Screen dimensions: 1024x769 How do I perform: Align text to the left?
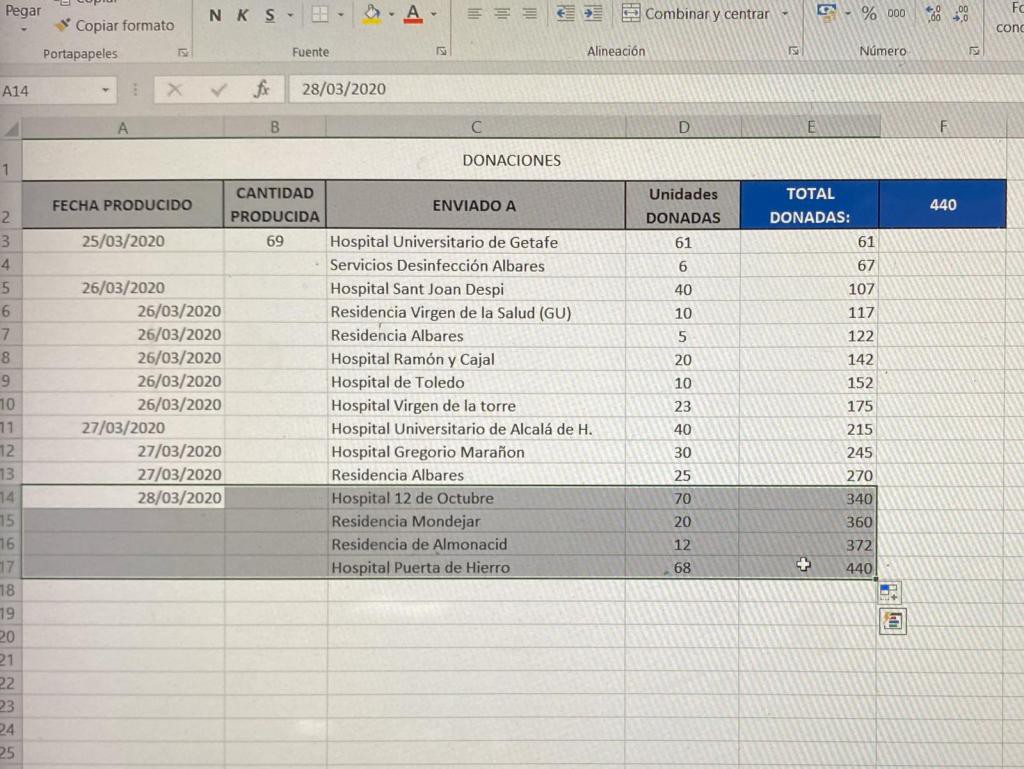[474, 14]
